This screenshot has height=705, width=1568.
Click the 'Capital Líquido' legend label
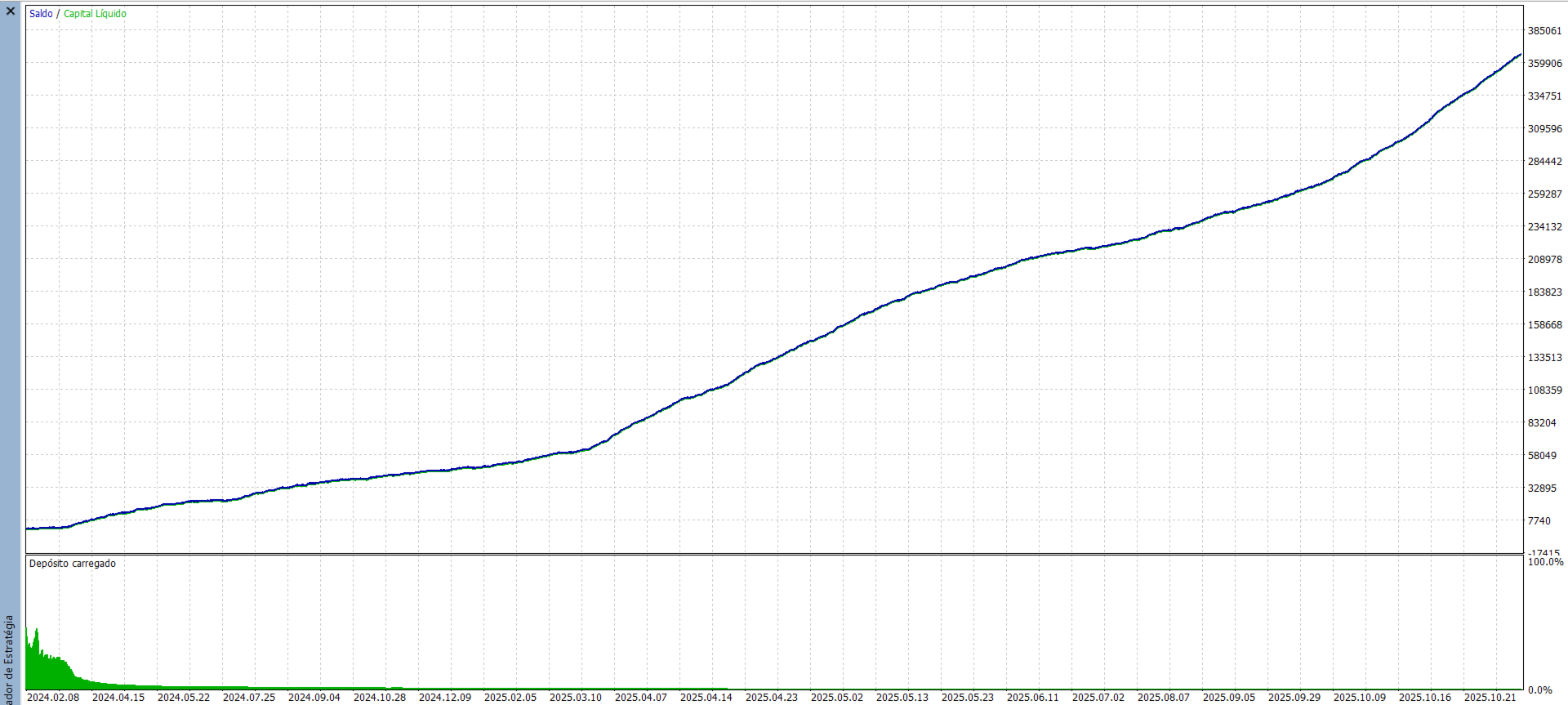[x=95, y=14]
